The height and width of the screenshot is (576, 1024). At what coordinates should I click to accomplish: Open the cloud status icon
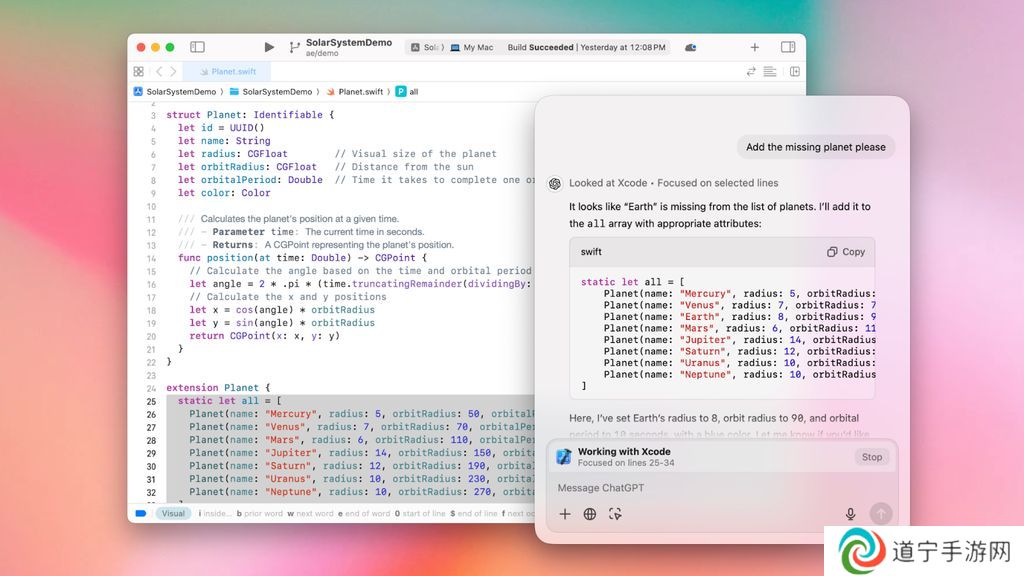point(690,48)
